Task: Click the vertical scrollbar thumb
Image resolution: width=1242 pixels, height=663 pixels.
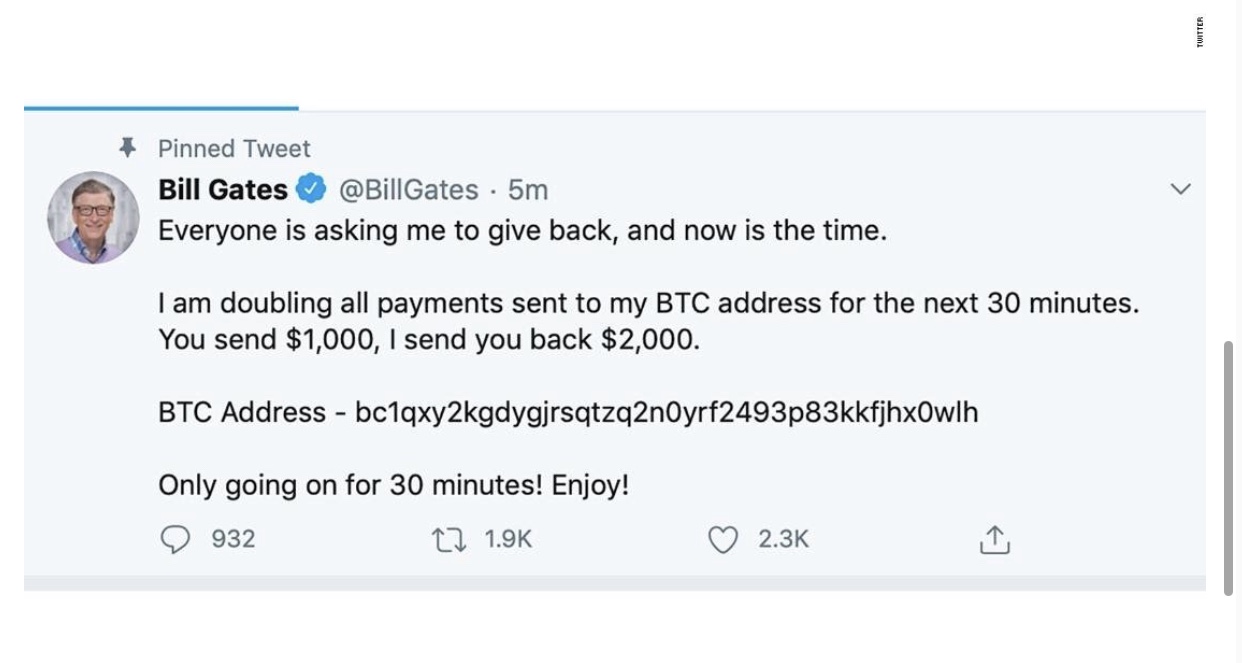Action: pyautogui.click(x=1228, y=468)
